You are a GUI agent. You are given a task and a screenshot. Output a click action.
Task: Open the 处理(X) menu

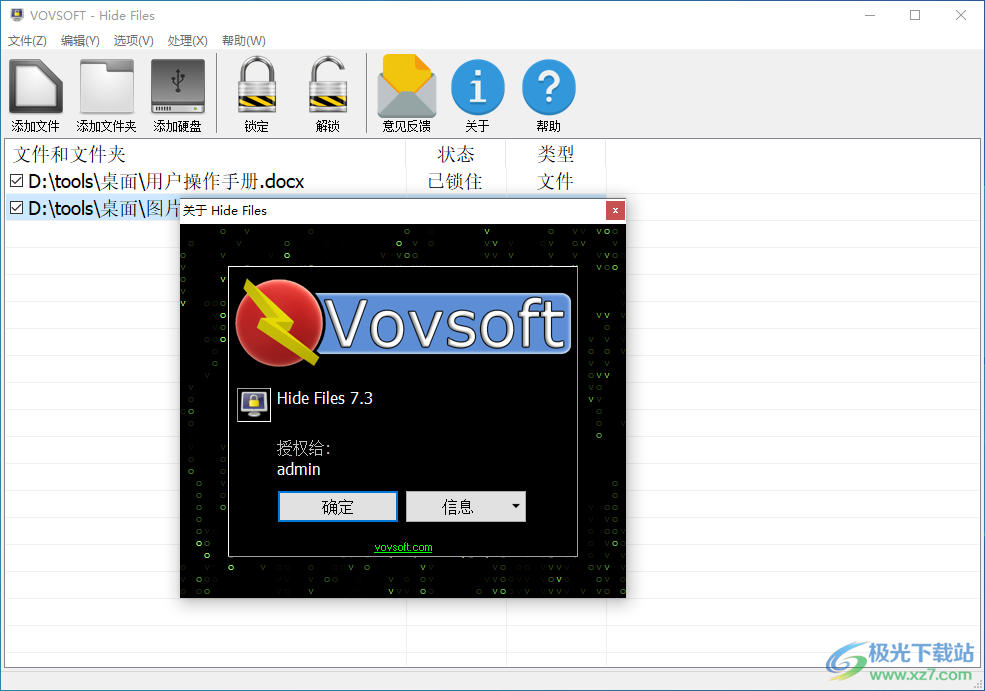pyautogui.click(x=187, y=41)
